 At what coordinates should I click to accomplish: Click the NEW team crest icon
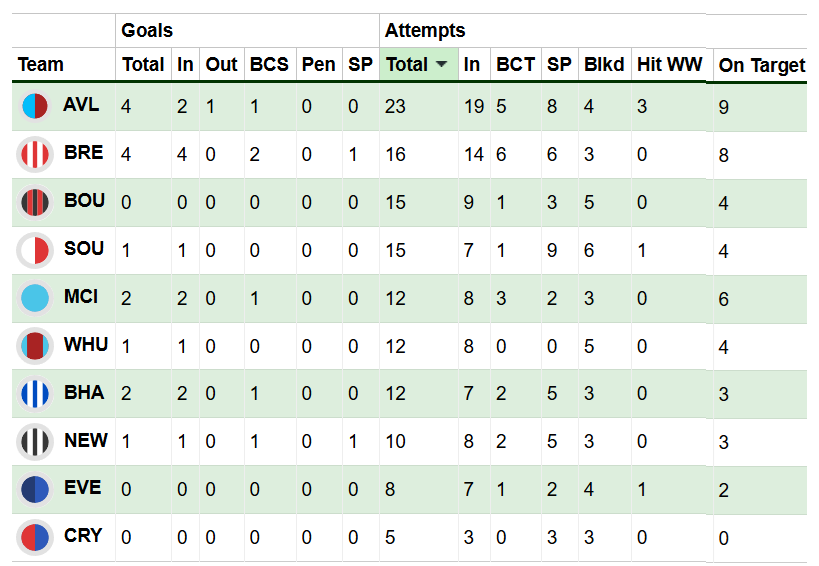tap(35, 441)
